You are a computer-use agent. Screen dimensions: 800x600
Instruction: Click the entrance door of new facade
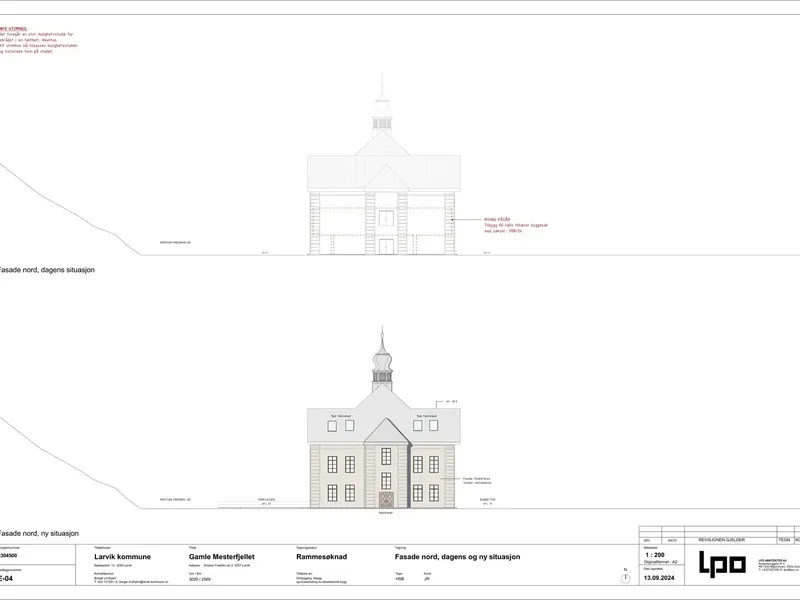click(x=386, y=500)
